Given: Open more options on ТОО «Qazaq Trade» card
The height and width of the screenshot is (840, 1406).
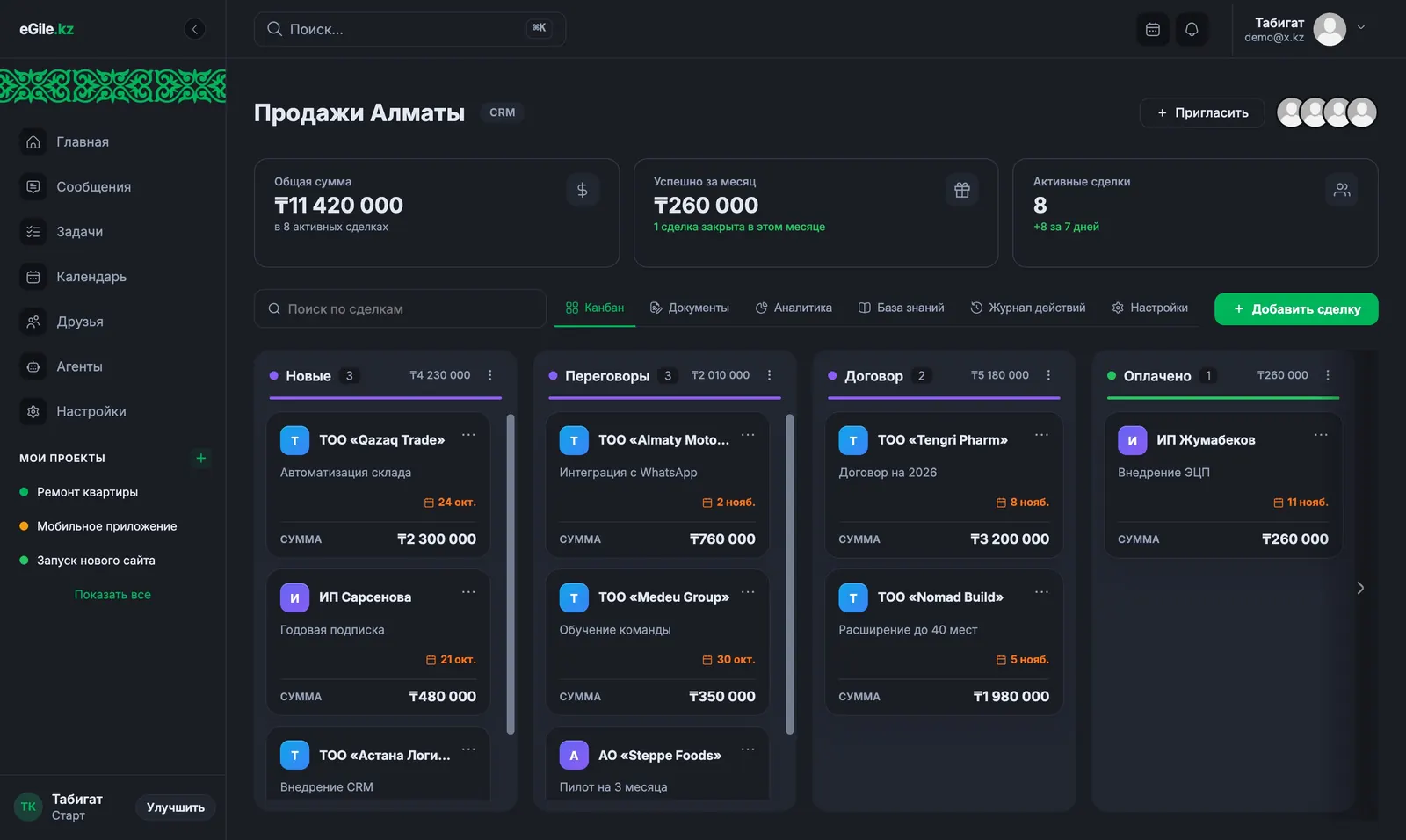Looking at the screenshot, I should click(468, 435).
